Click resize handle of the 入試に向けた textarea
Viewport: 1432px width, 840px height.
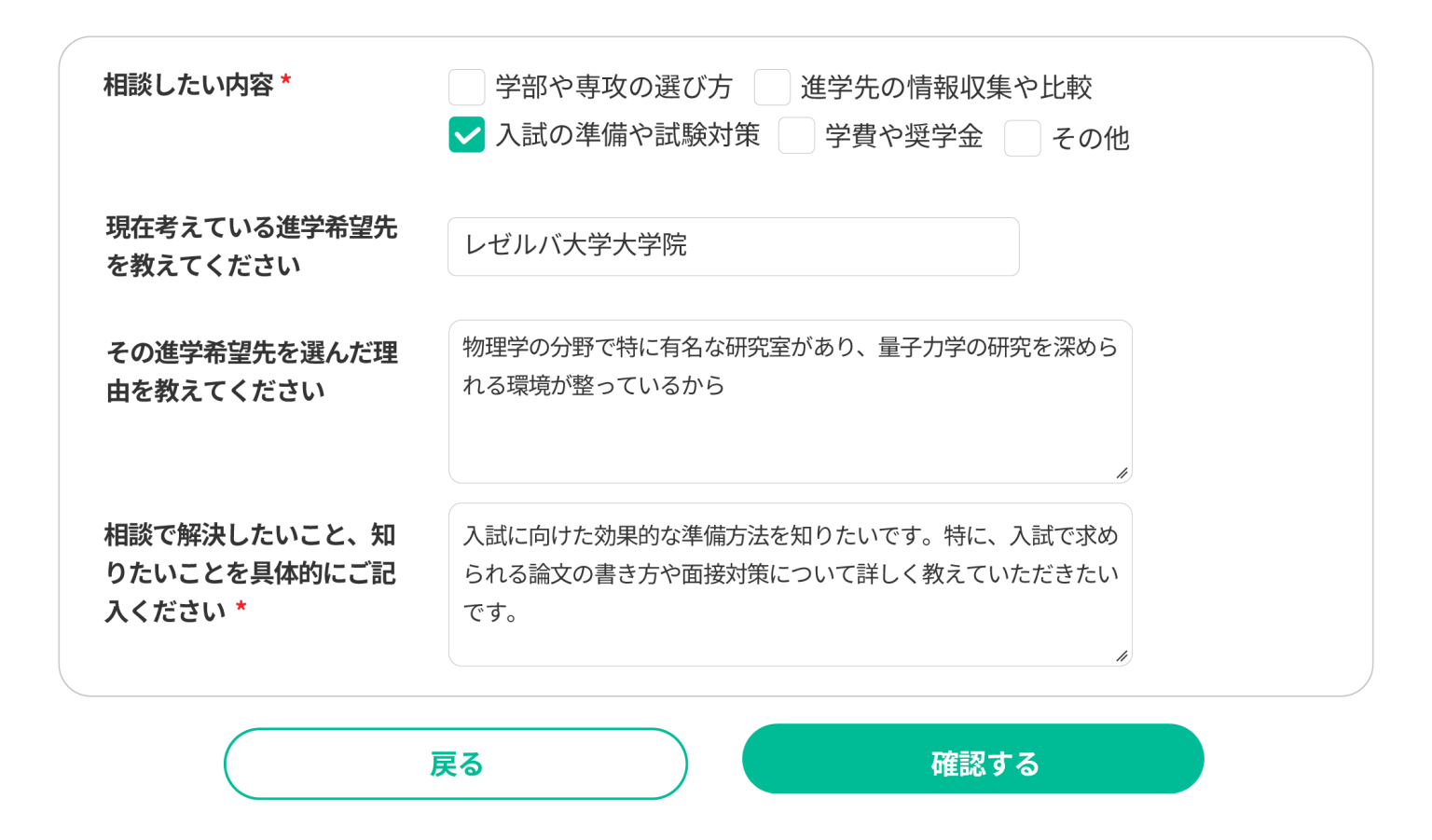[1122, 656]
